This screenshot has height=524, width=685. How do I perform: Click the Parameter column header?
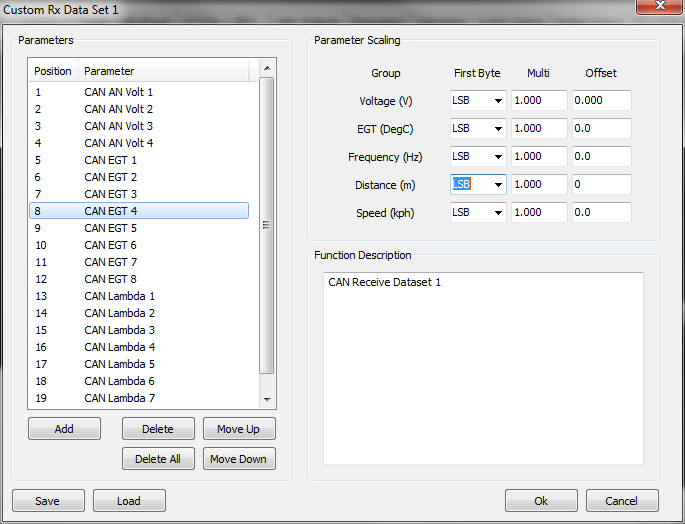tap(109, 71)
